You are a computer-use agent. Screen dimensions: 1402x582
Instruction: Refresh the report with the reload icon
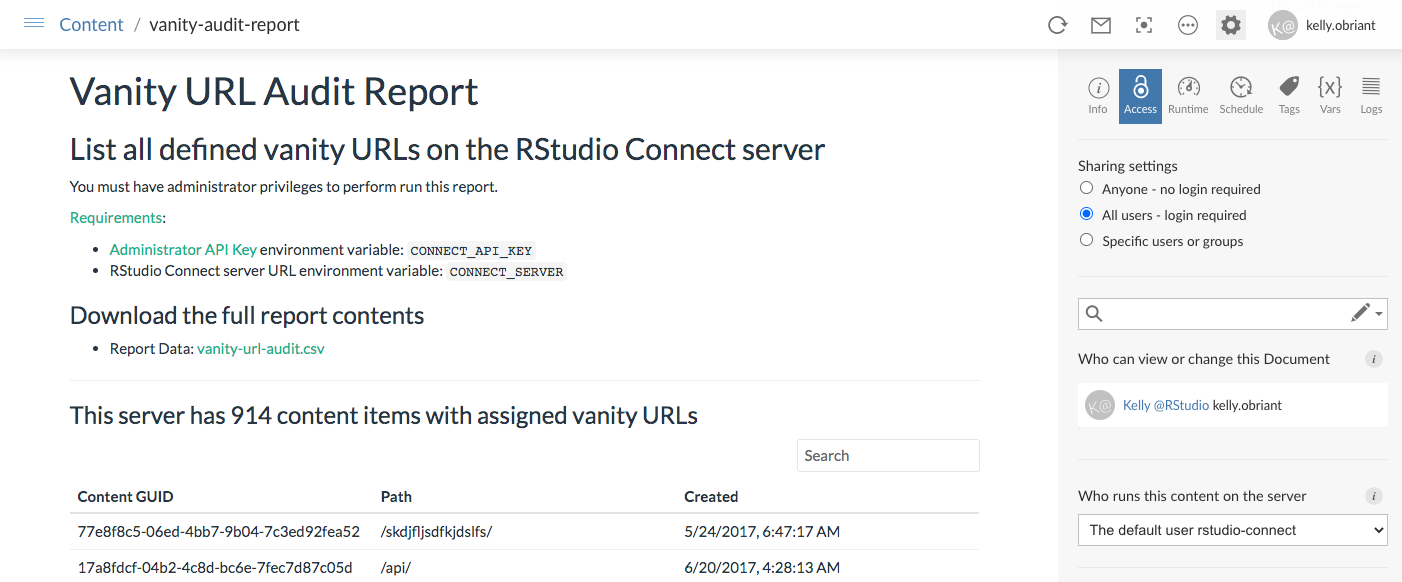point(1057,25)
